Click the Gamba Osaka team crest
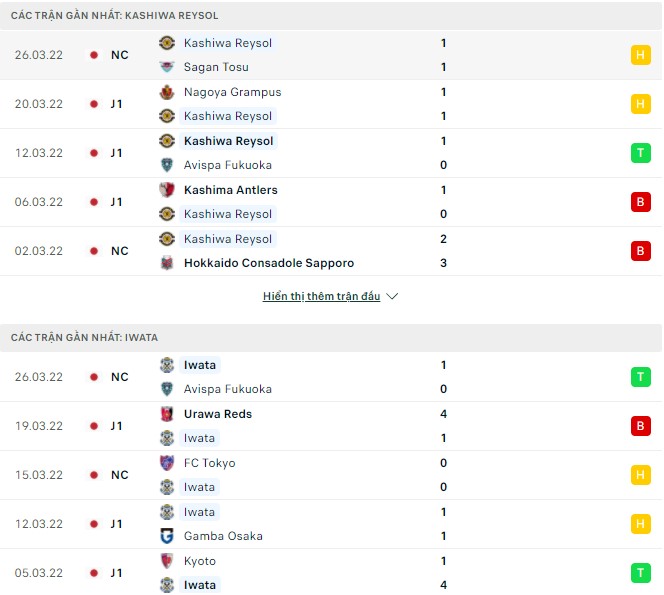The width and height of the screenshot is (664, 595). pos(167,536)
